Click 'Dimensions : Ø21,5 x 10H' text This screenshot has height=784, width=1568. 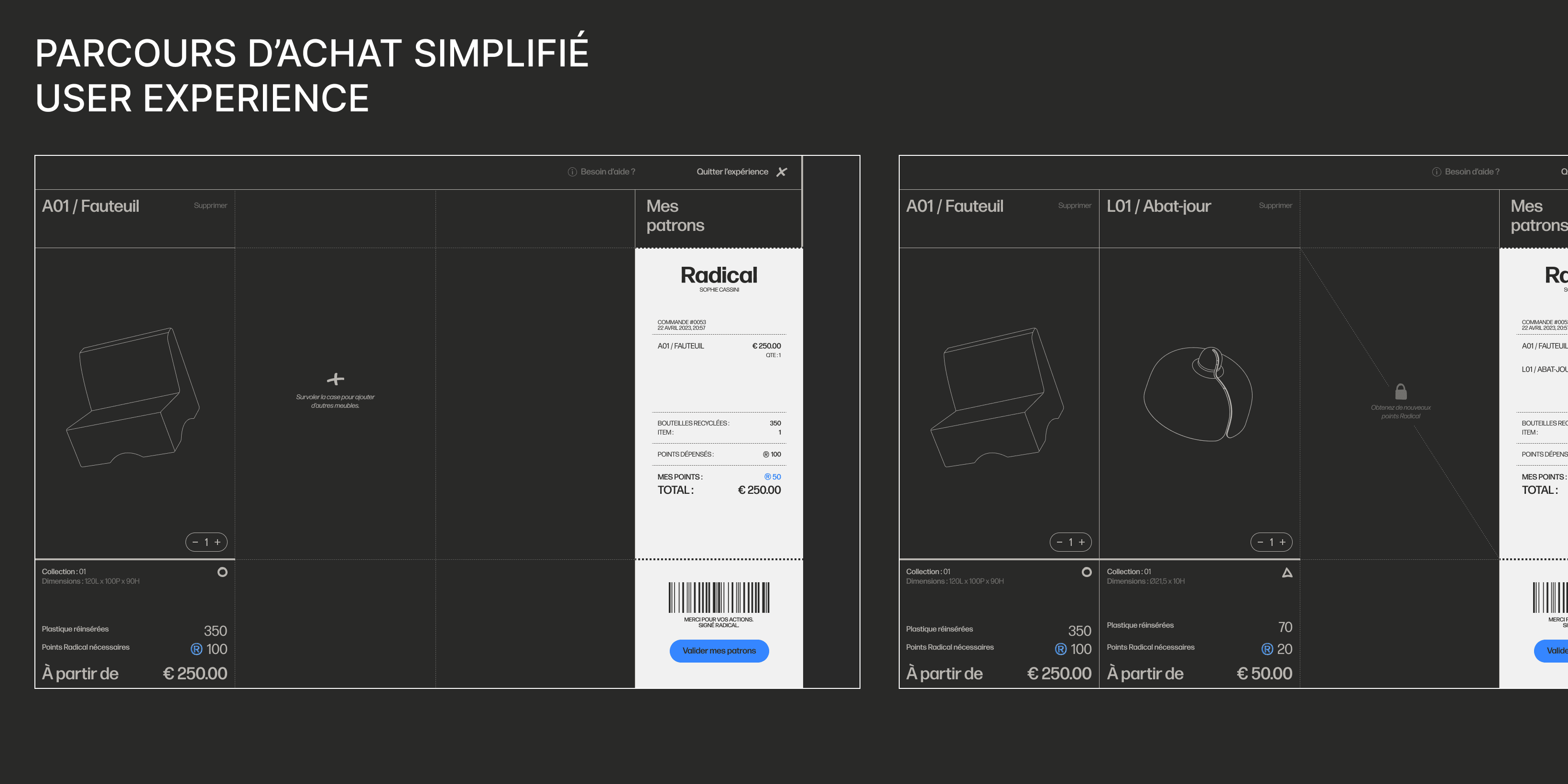click(x=1145, y=581)
